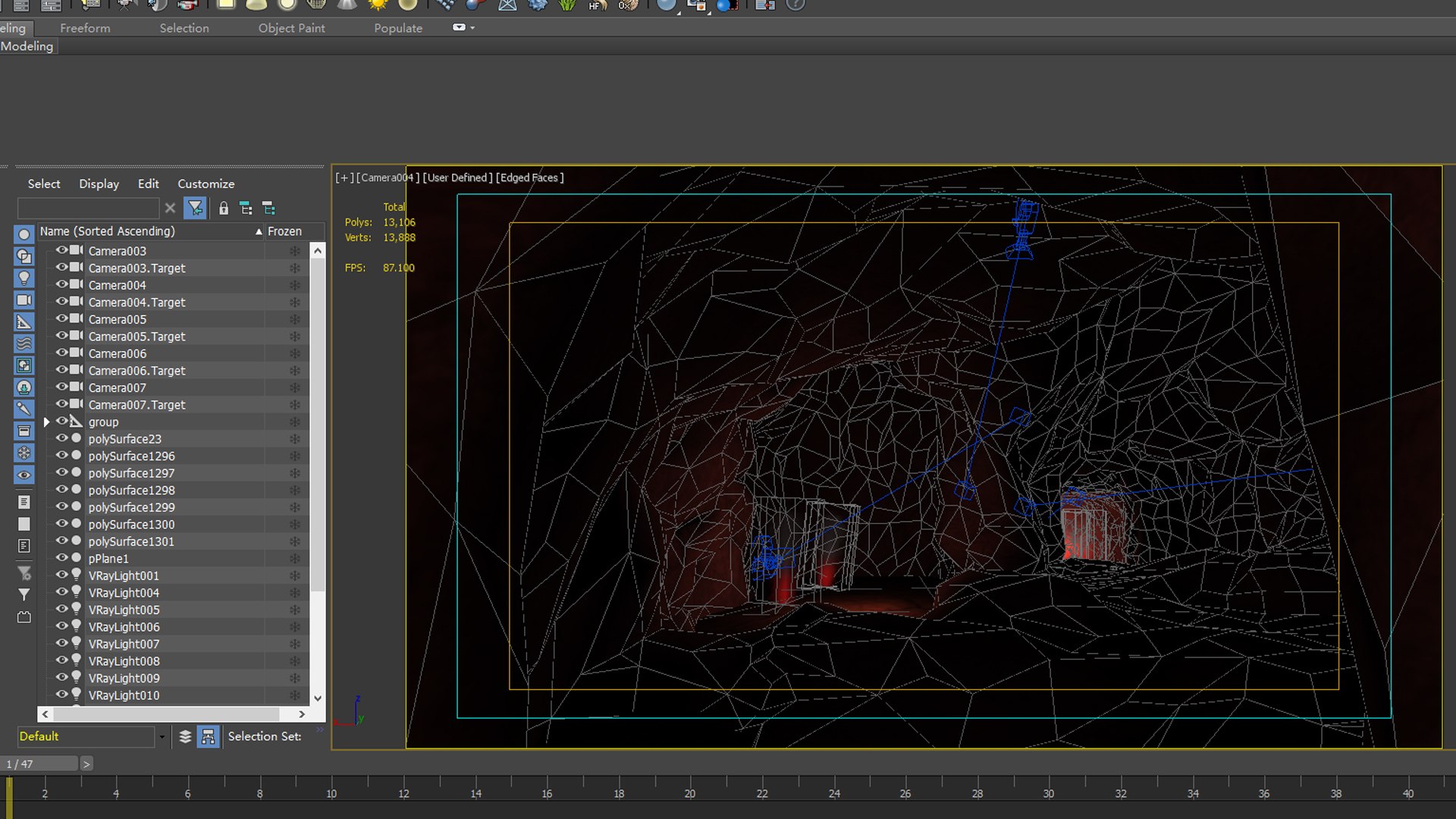Toggle Display Containers filter icon
Viewport: 1456px width, 819px height.
24,431
